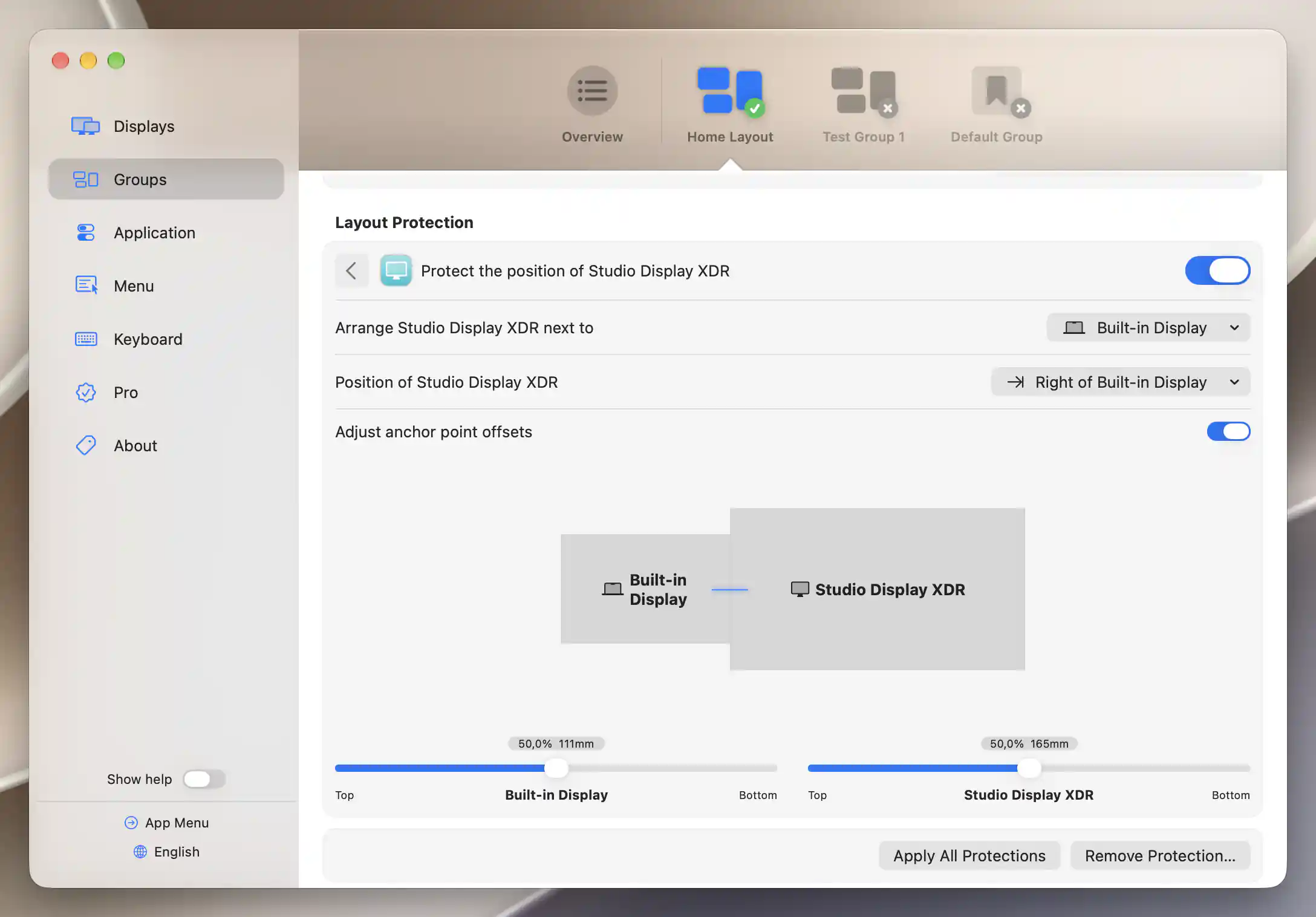Viewport: 1316px width, 917px height.
Task: Click the Remove Protection... button
Action: click(1160, 856)
